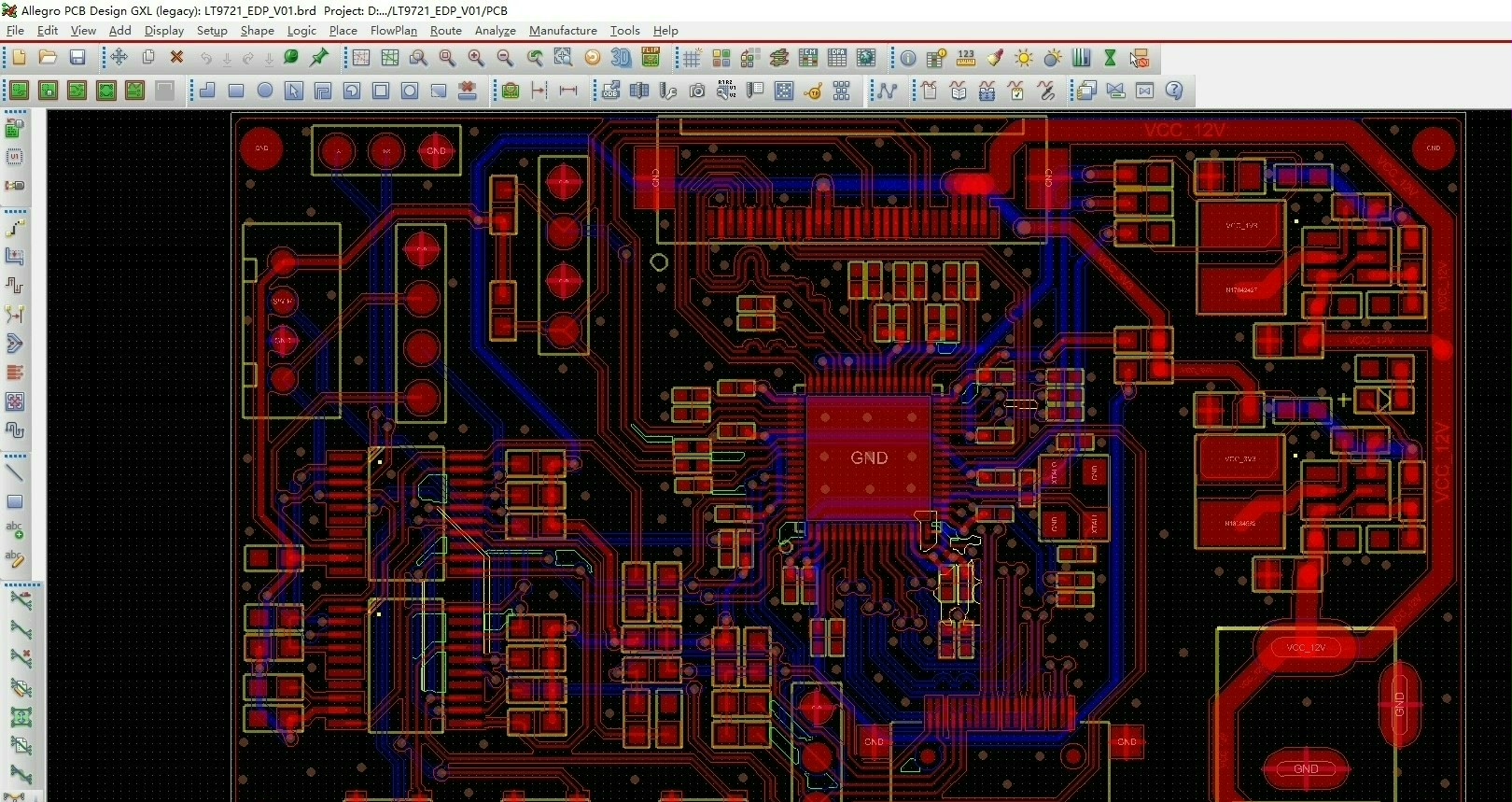Click the camera snapshot icon
The image size is (1512, 802).
697,91
